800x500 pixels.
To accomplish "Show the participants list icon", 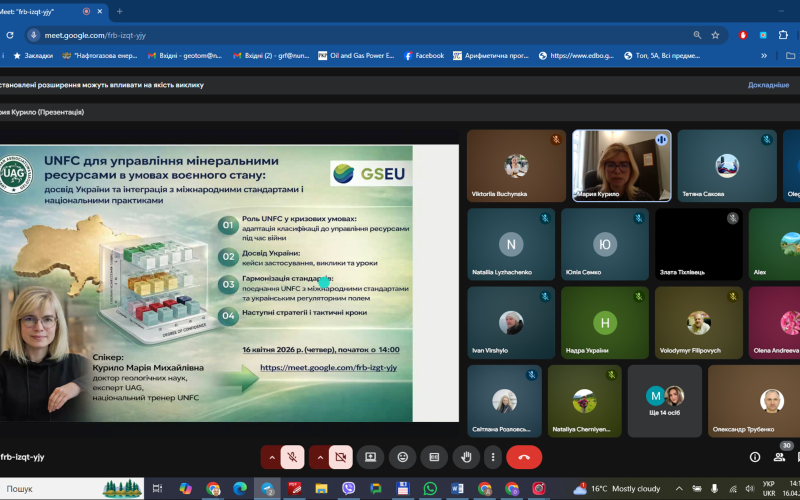I will (779, 457).
